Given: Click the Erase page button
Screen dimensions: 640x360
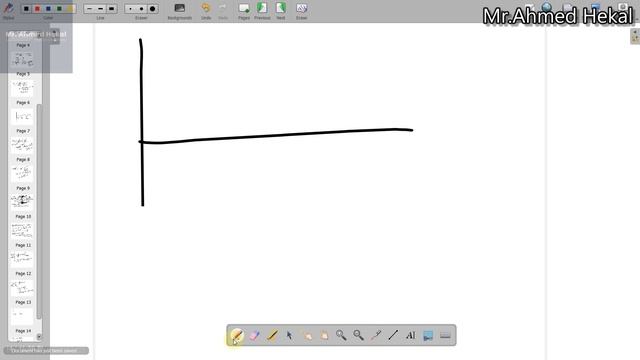Looking at the screenshot, I should click(302, 11).
